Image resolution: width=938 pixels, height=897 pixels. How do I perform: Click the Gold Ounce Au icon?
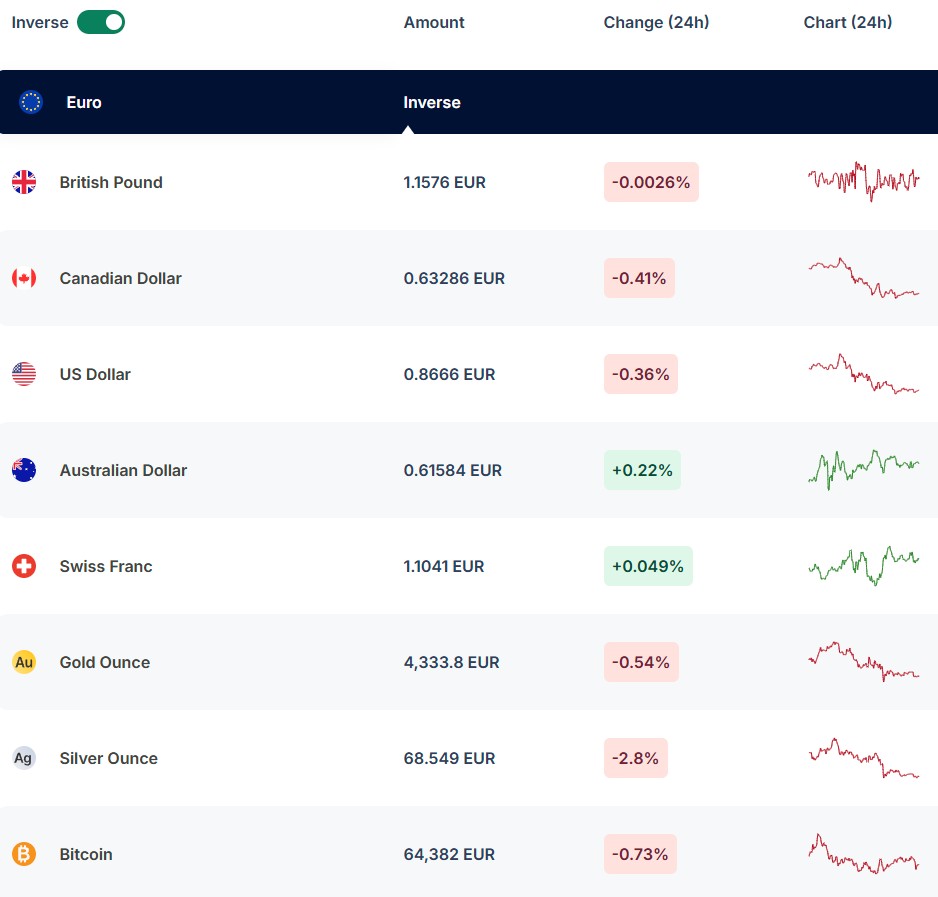pyautogui.click(x=24, y=662)
